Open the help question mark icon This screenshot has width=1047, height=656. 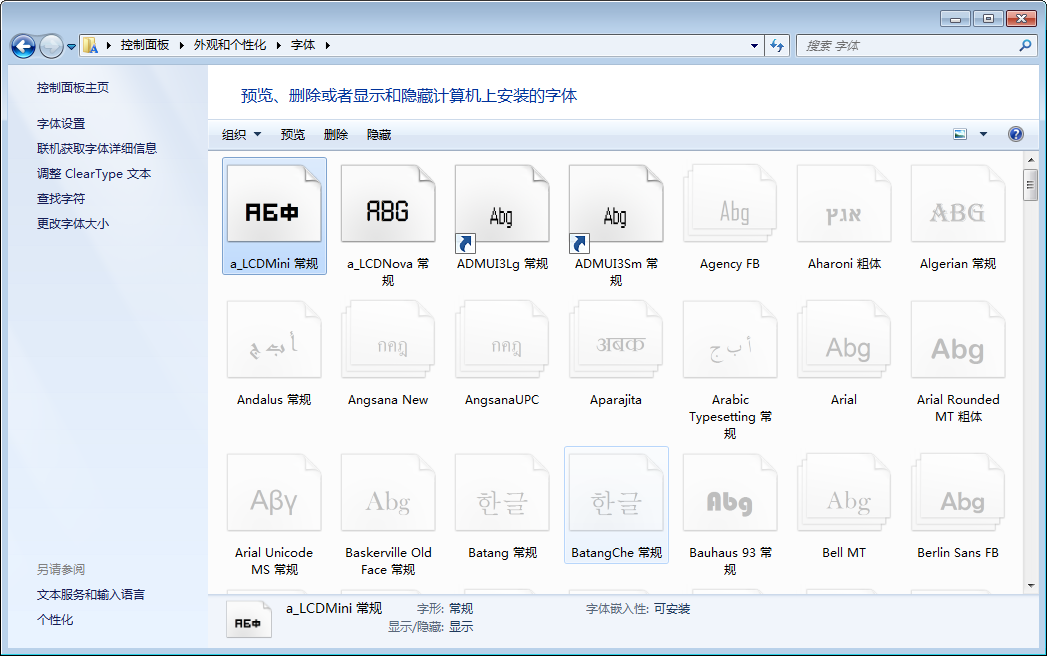click(1016, 134)
